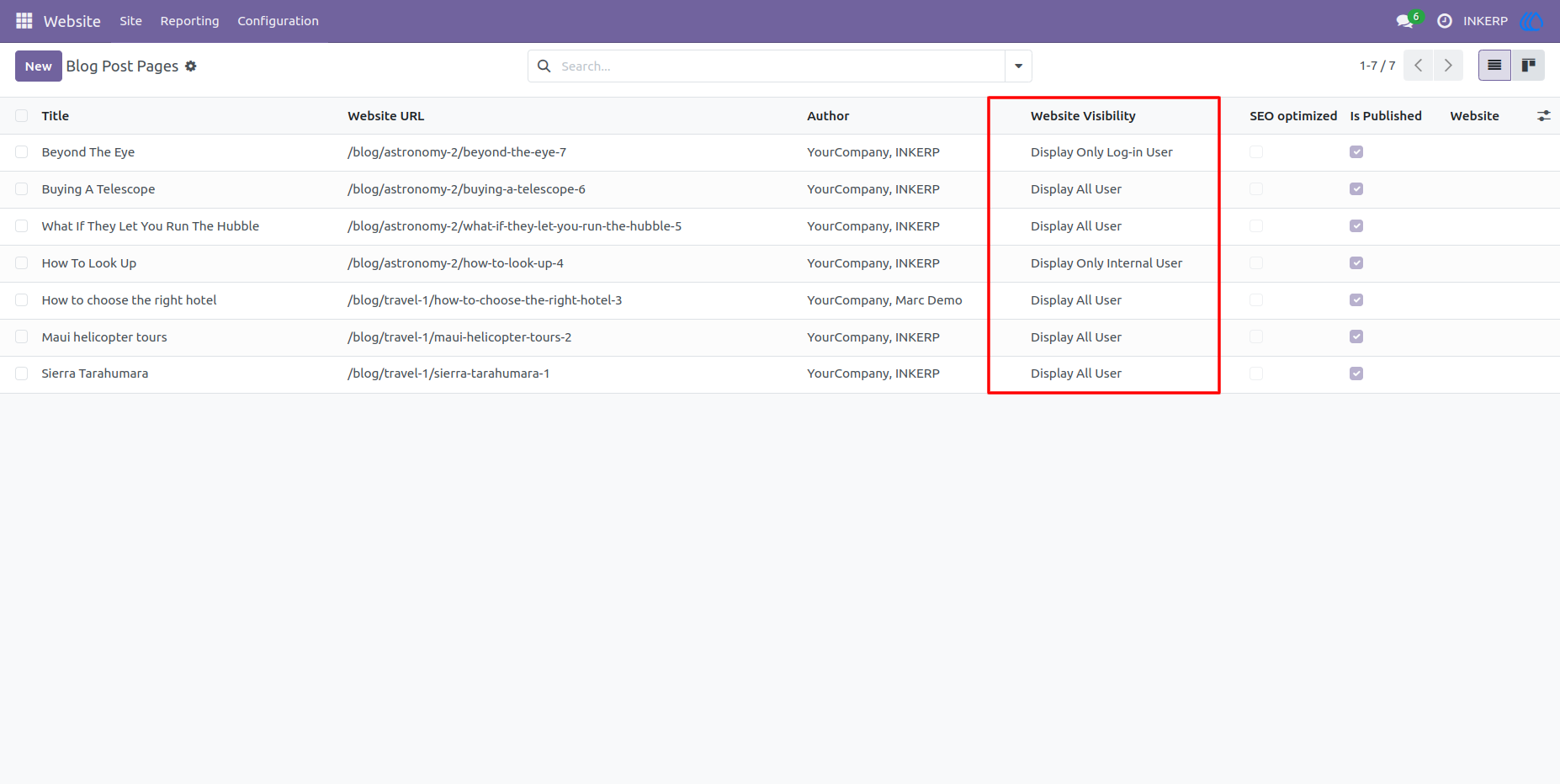Go to next page arrow
Image resolution: width=1560 pixels, height=784 pixels.
tap(1448, 66)
